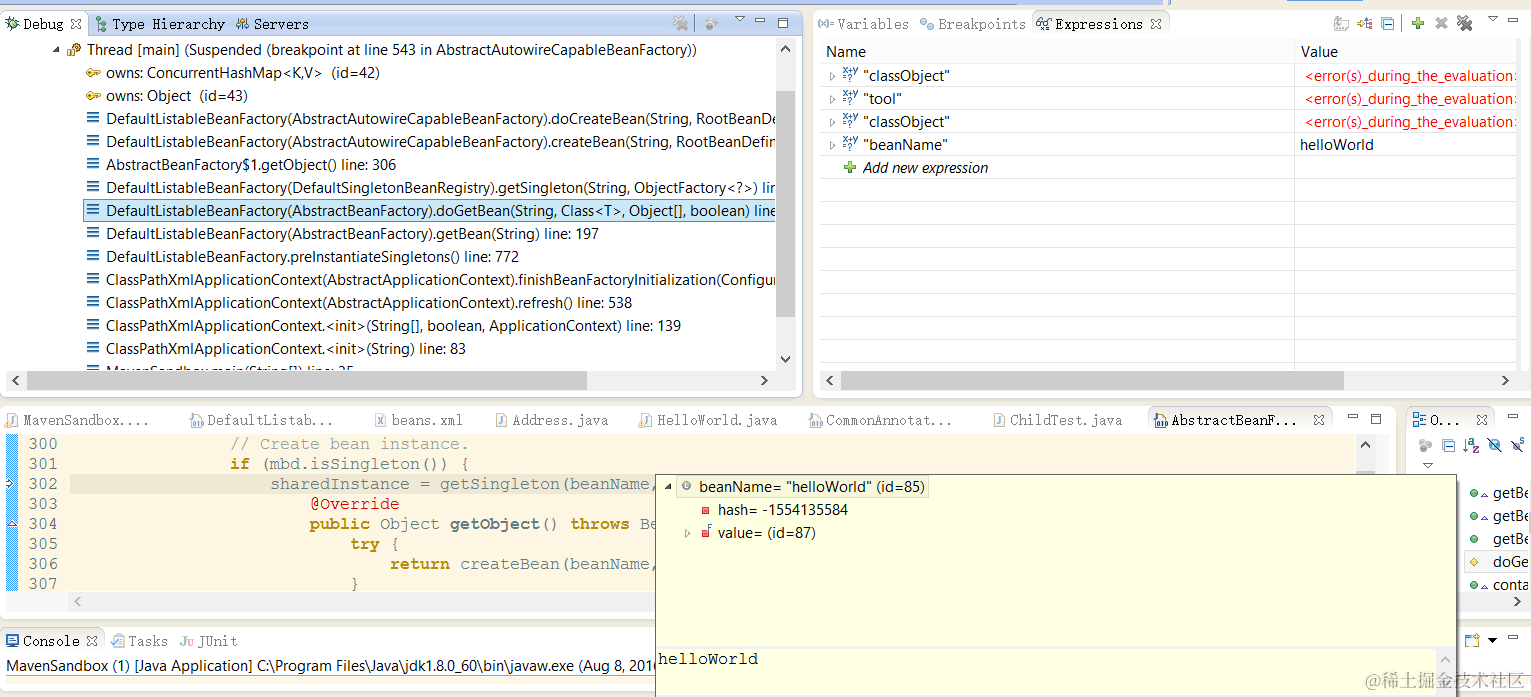Click the grey-circles icon in Debug view toolbar
This screenshot has height=697, width=1531.
click(x=712, y=23)
